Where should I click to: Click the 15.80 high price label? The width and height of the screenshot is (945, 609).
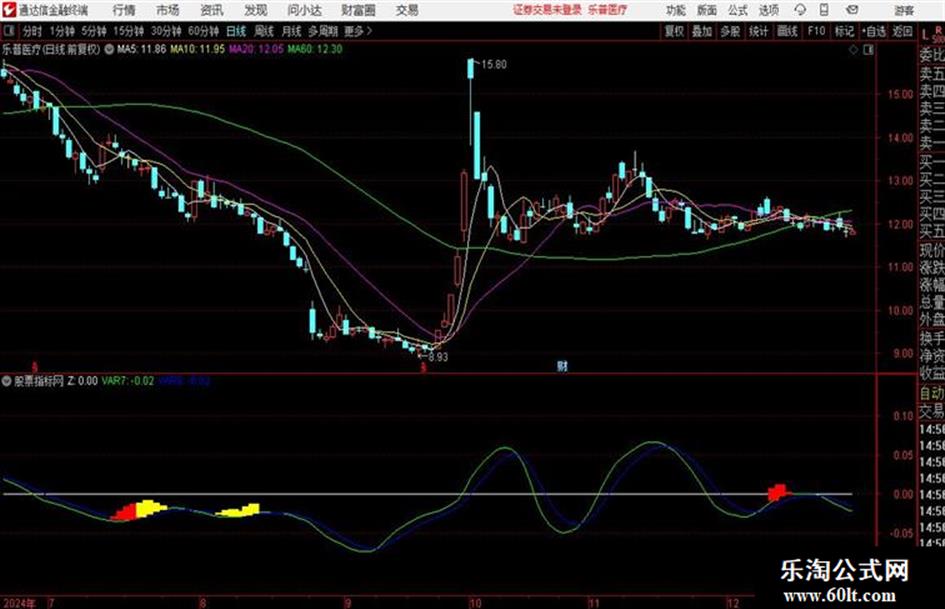(494, 65)
